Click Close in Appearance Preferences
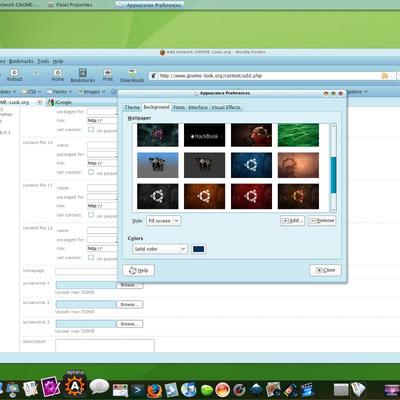Image resolution: width=400 pixels, height=400 pixels. [x=325, y=270]
